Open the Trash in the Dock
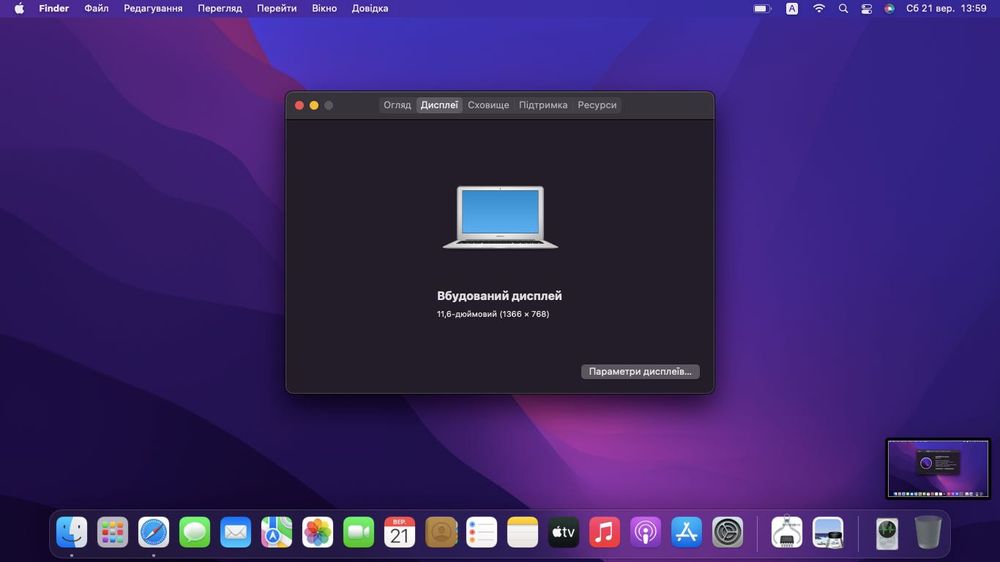1000x562 pixels. [x=927, y=532]
